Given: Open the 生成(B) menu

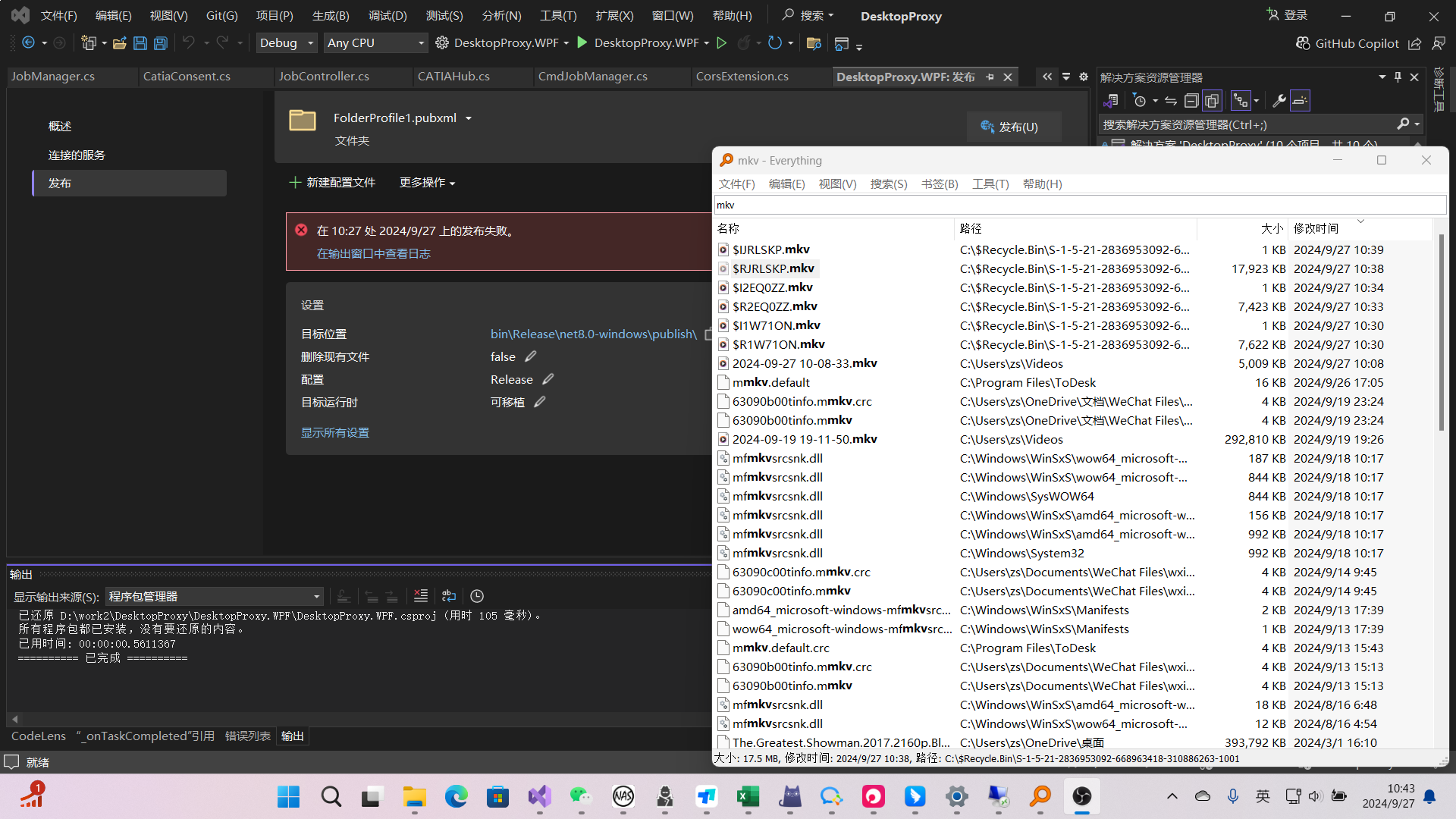Looking at the screenshot, I should pyautogui.click(x=331, y=15).
